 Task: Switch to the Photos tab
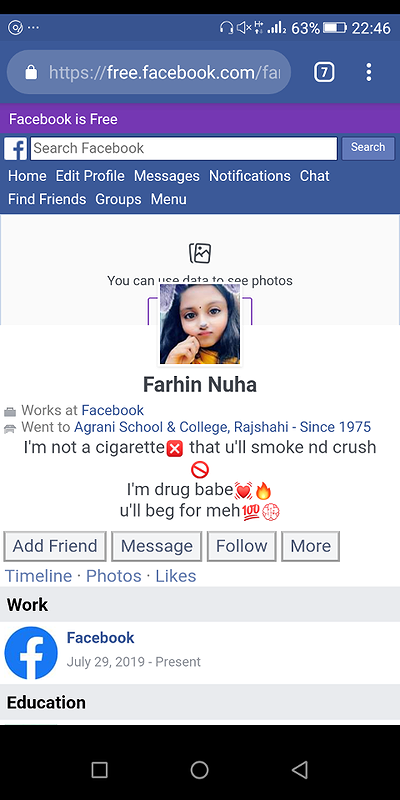click(x=113, y=576)
